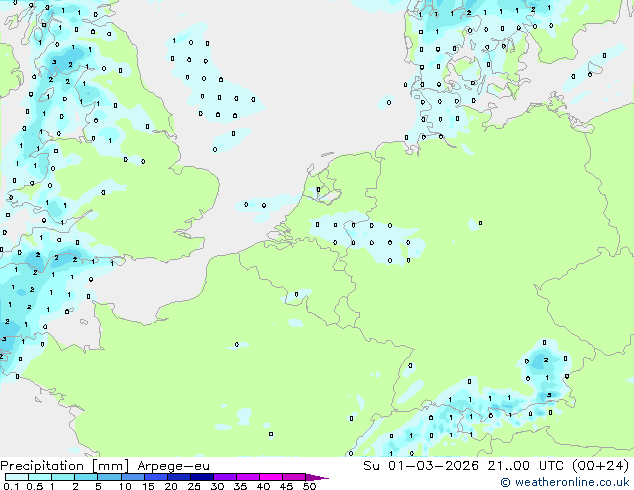Click the '50' legend value
634x490 pixels.
tap(309, 486)
